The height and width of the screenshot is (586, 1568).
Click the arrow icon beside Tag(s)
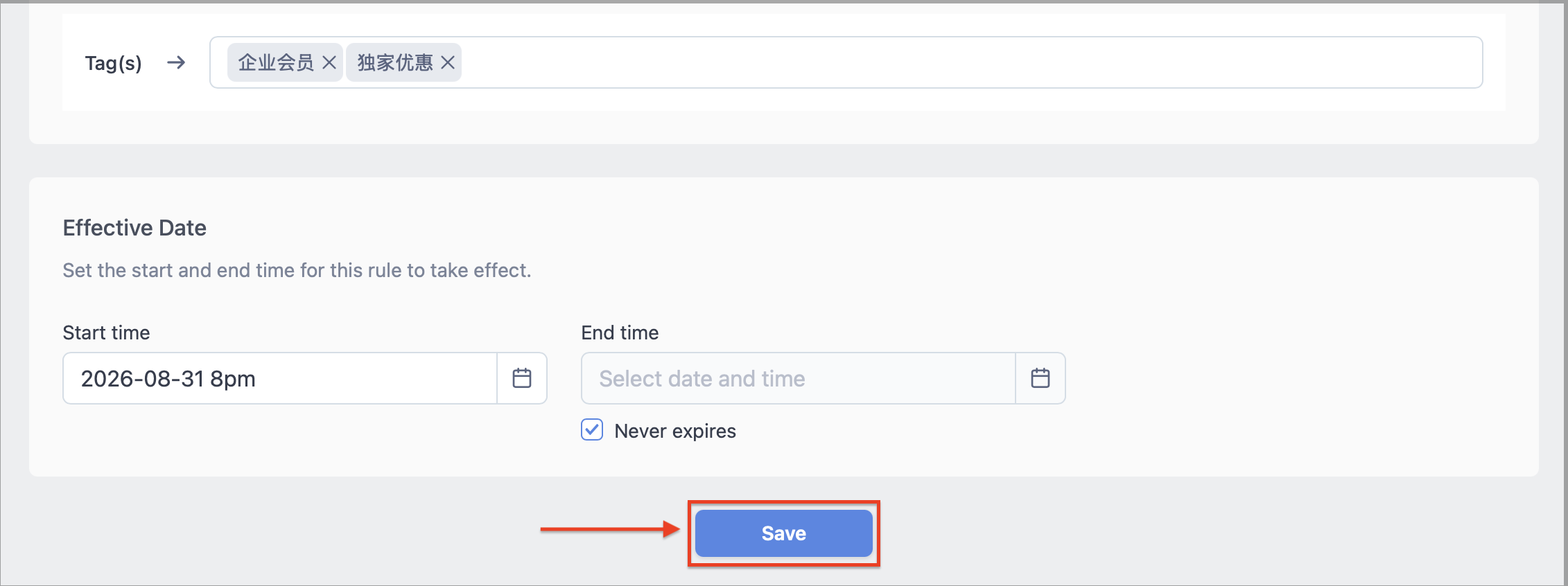(x=176, y=63)
